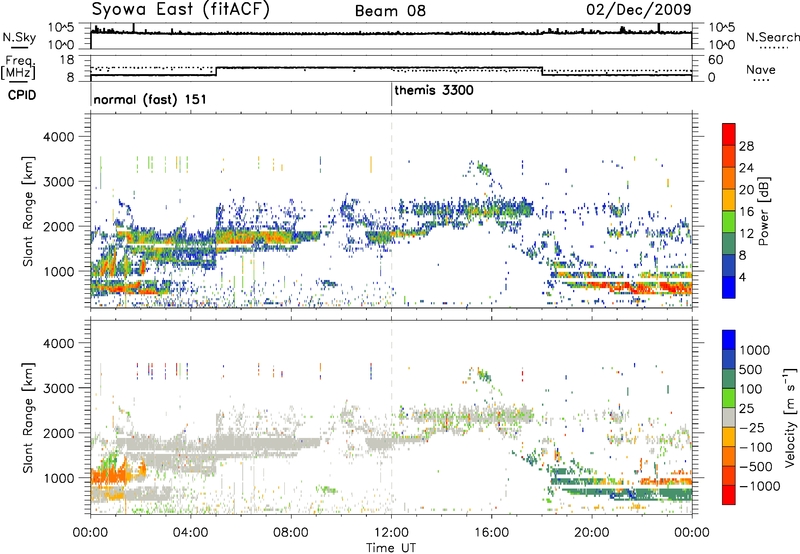Viewport: 800px width, 554px height.
Task: Click the dashed 12:00 CPID marker in velocity panel
Action: coord(391,417)
